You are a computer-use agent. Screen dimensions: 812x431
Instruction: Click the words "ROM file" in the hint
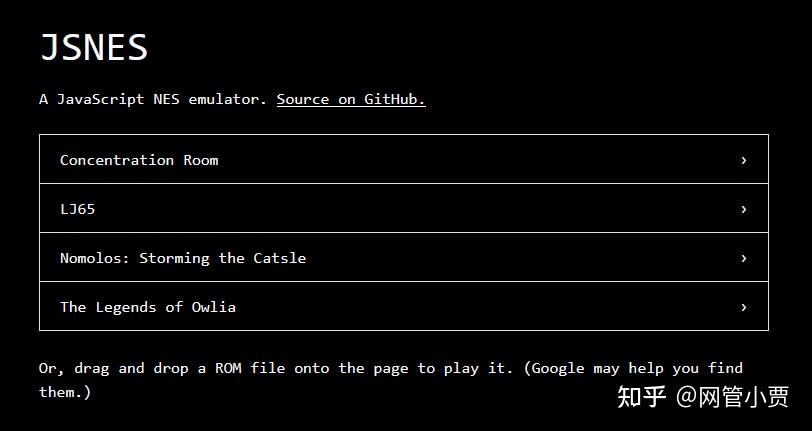[x=249, y=368]
